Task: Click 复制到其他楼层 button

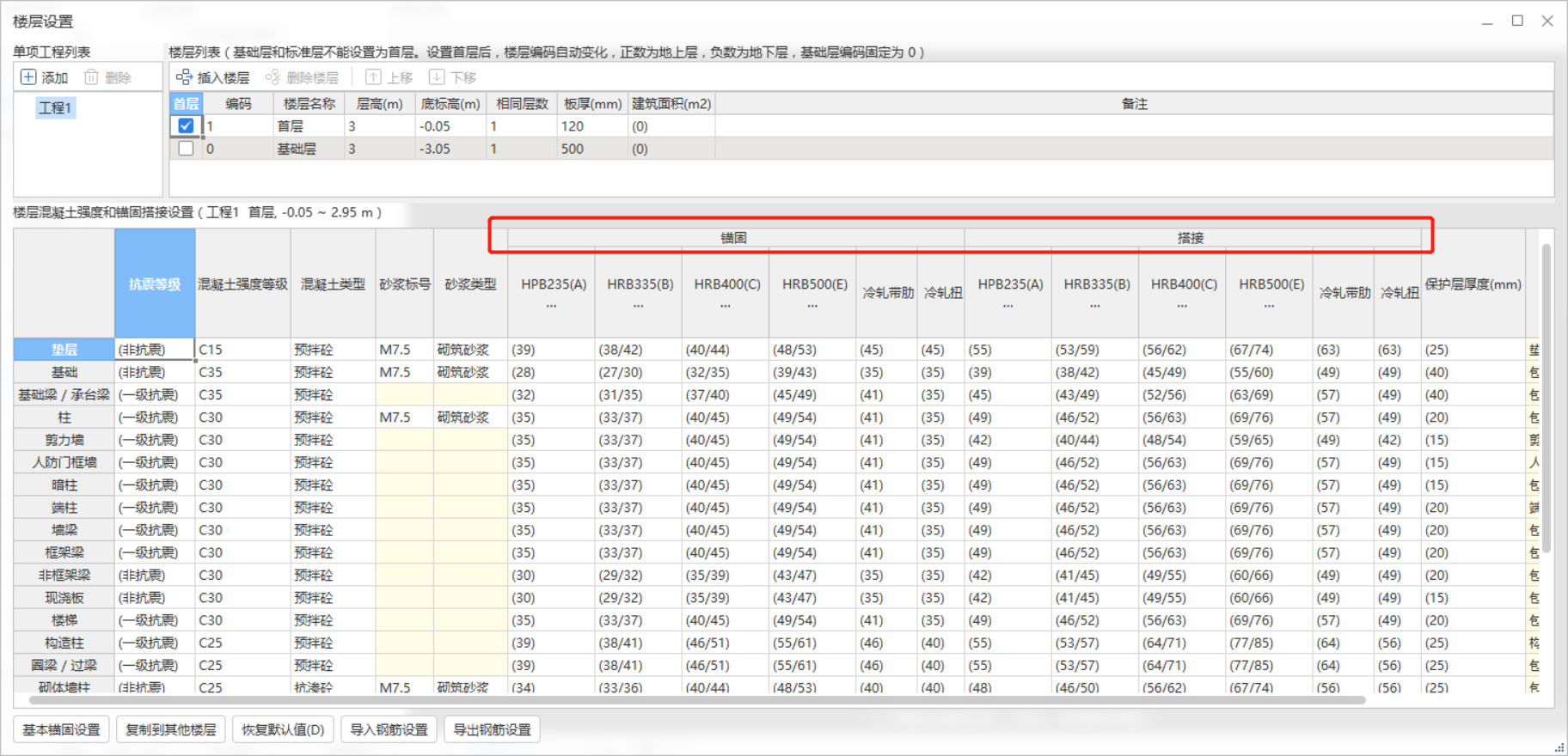Action: [171, 729]
